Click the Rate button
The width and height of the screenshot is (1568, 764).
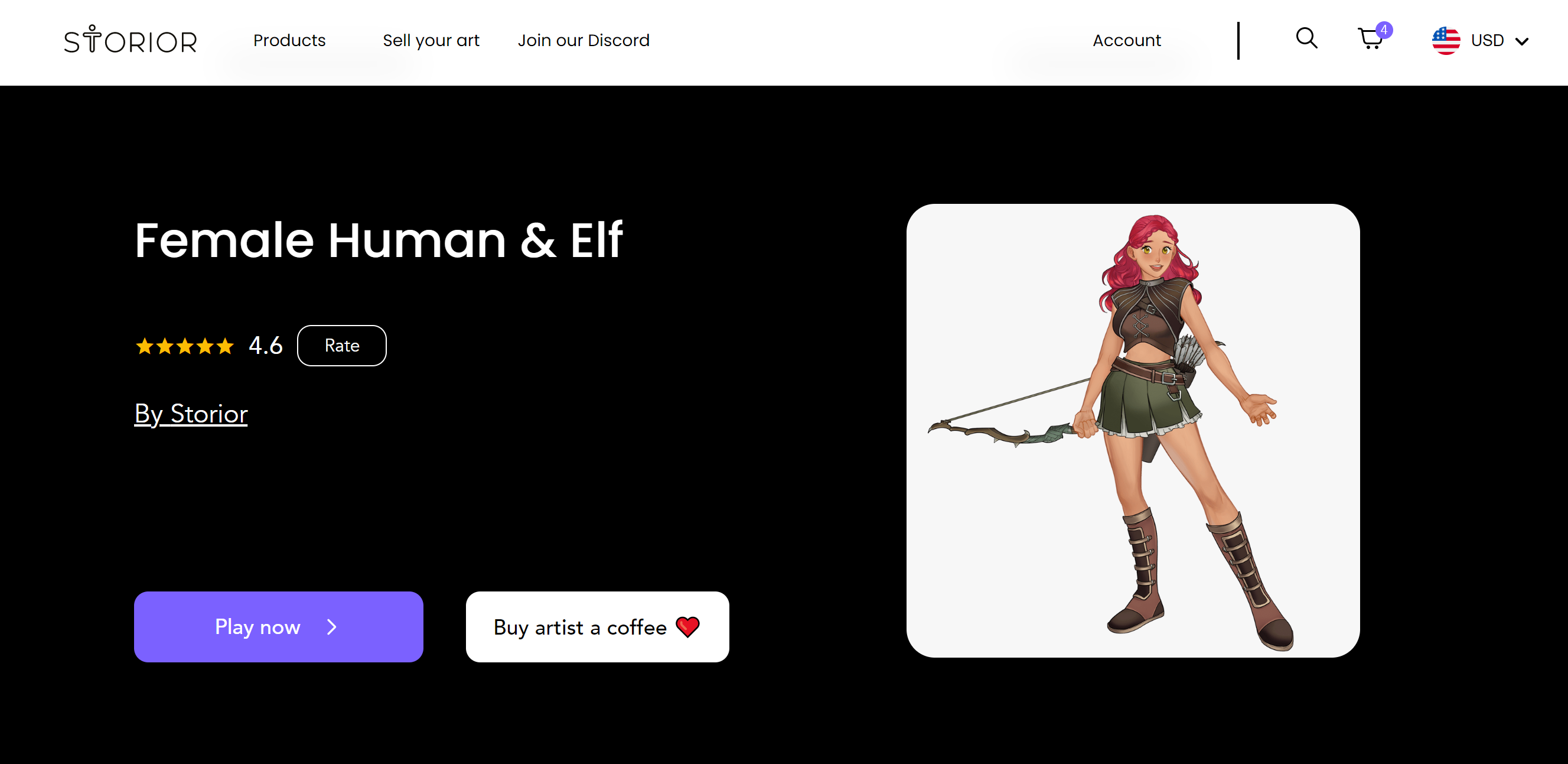341,346
